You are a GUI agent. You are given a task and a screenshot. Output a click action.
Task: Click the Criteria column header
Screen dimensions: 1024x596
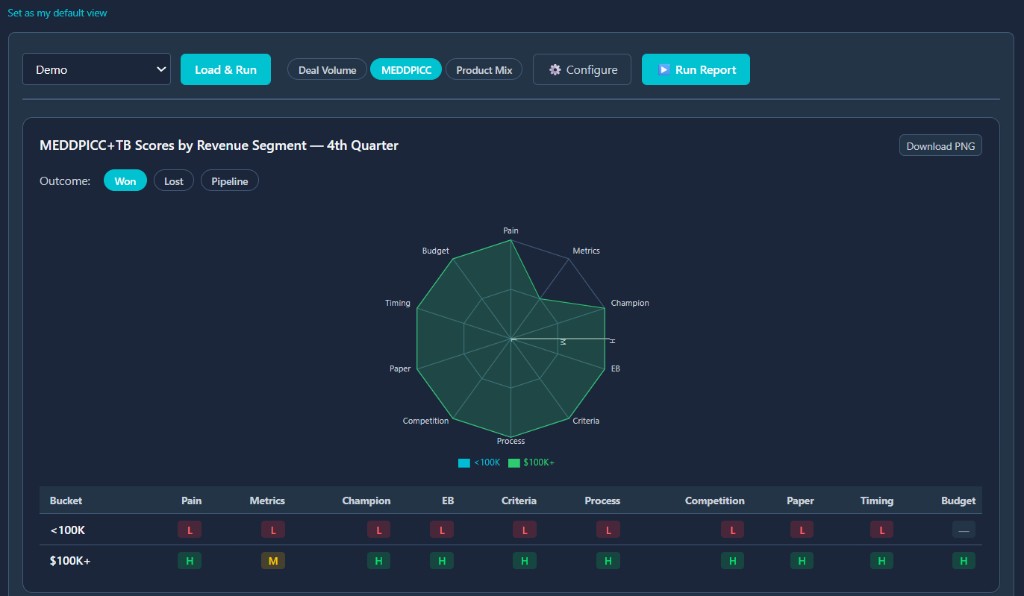[x=519, y=501]
